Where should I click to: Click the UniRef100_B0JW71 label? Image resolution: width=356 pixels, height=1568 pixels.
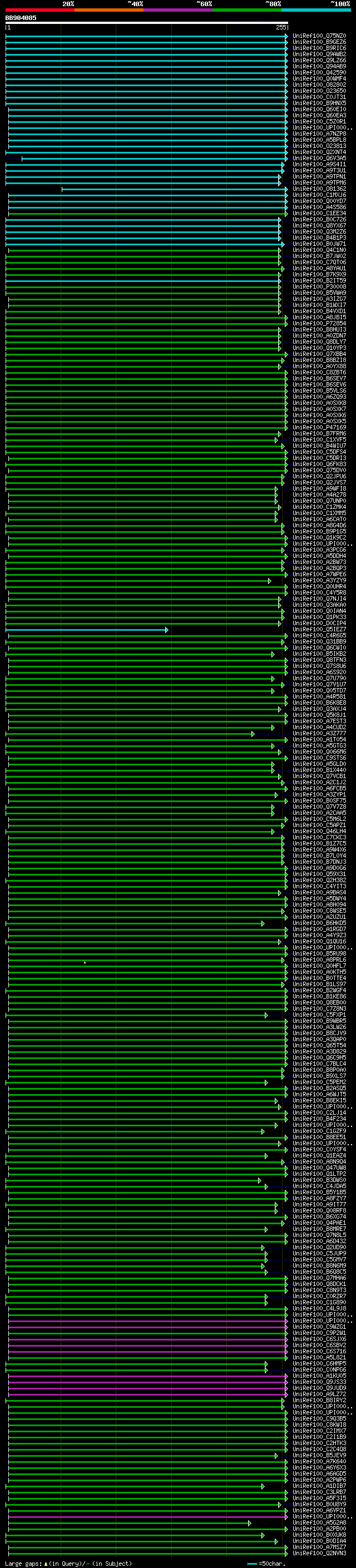(319, 244)
